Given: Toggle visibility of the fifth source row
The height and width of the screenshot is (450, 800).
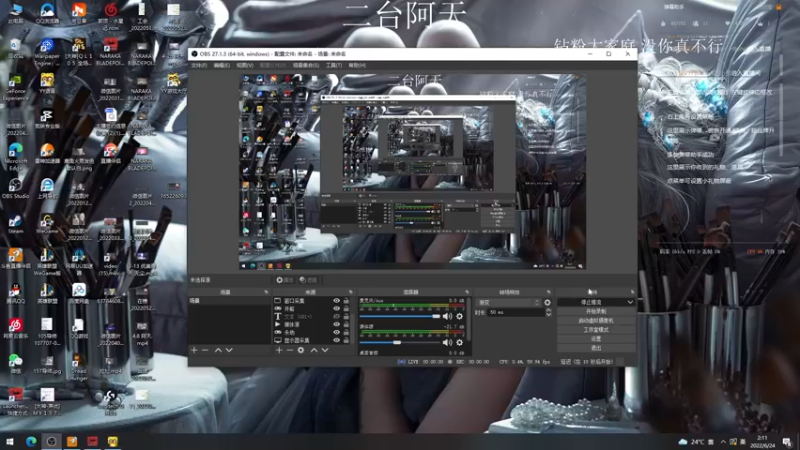Looking at the screenshot, I should 336,332.
